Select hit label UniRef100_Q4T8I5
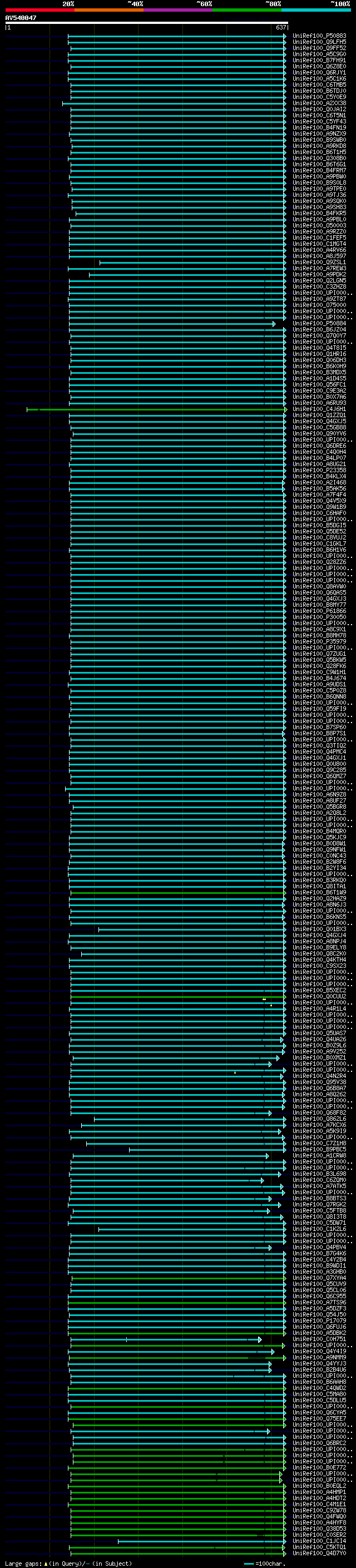 [x=319, y=348]
